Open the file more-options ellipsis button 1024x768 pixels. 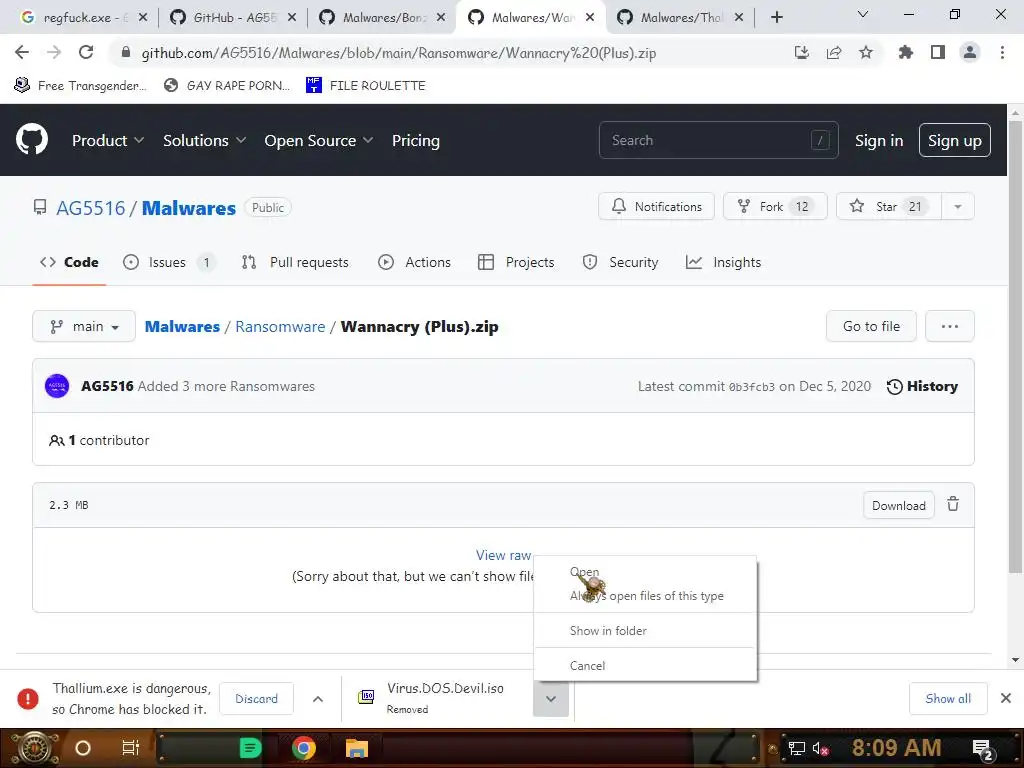950,326
